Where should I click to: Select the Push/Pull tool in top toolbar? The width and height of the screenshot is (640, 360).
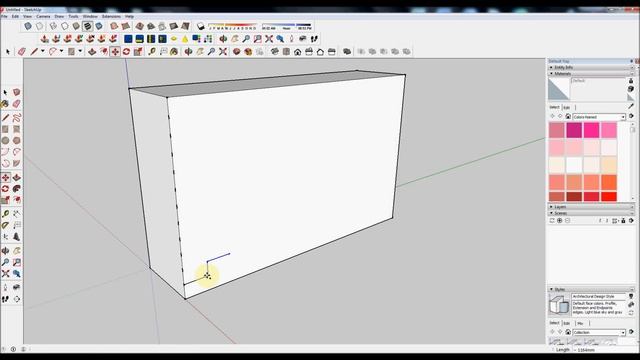[x=92, y=52]
